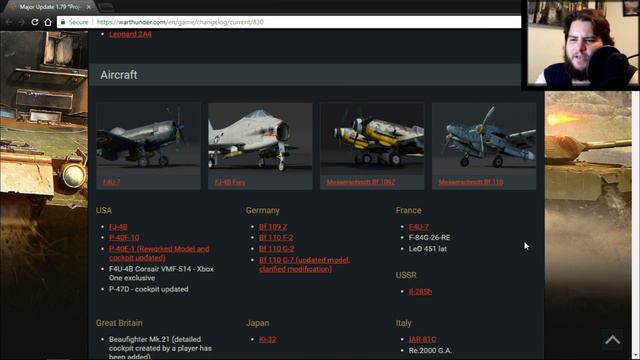The image size is (640, 360).
Task: Click the USSR country heading
Action: tap(406, 276)
